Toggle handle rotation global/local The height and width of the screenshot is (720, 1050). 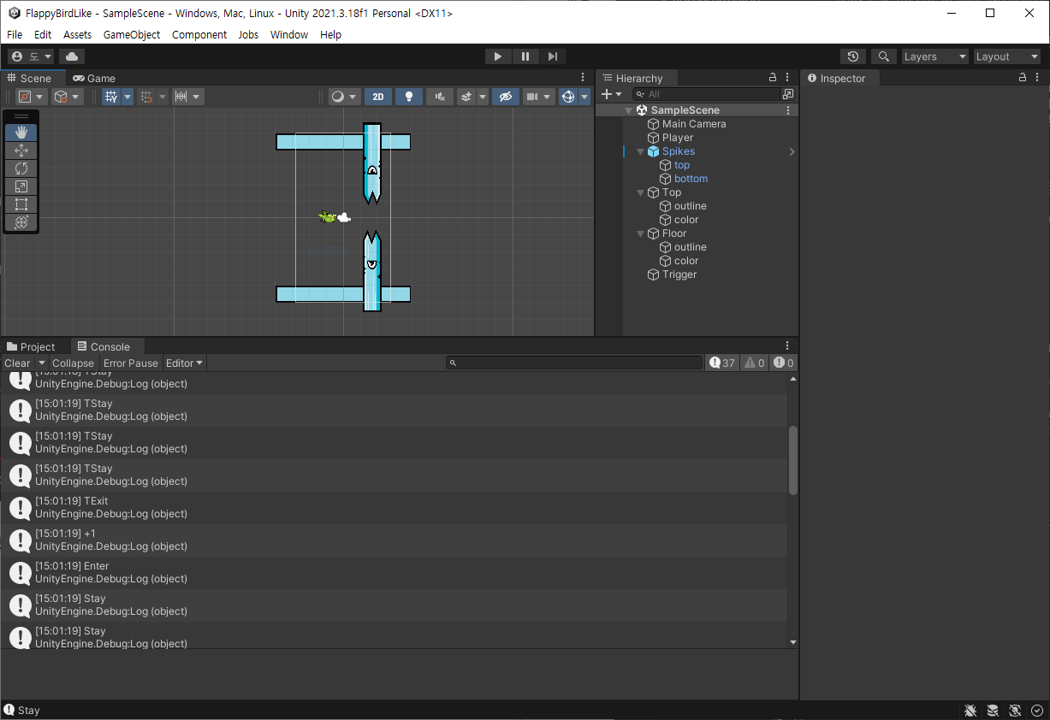pyautogui.click(x=67, y=96)
